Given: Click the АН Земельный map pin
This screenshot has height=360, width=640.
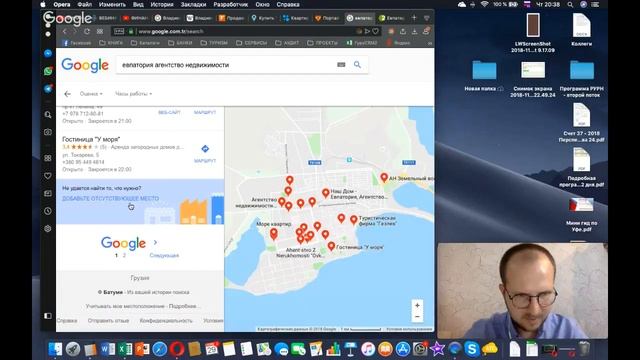Looking at the screenshot, I should point(384,177).
